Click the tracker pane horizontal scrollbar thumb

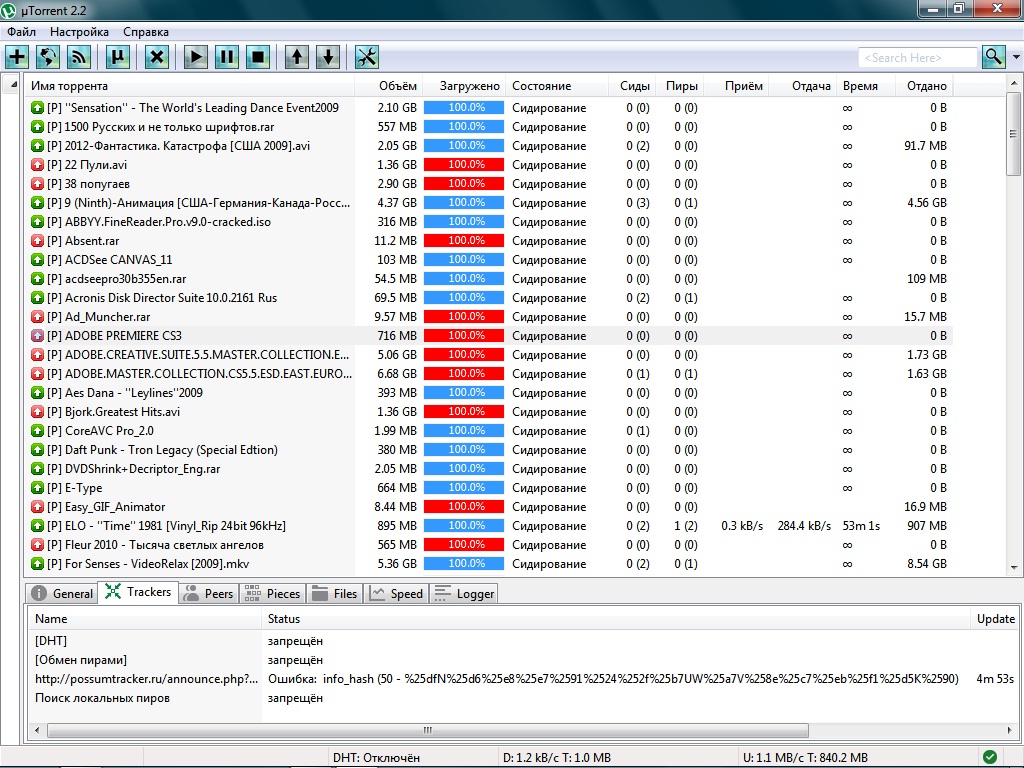(x=428, y=730)
